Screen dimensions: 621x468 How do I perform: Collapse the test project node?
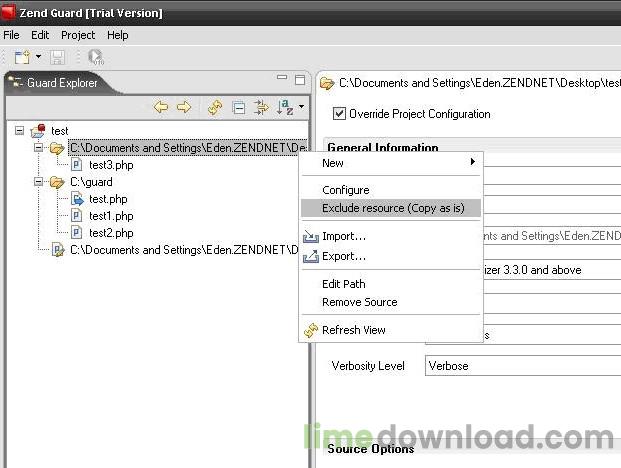pyautogui.click(x=19, y=130)
